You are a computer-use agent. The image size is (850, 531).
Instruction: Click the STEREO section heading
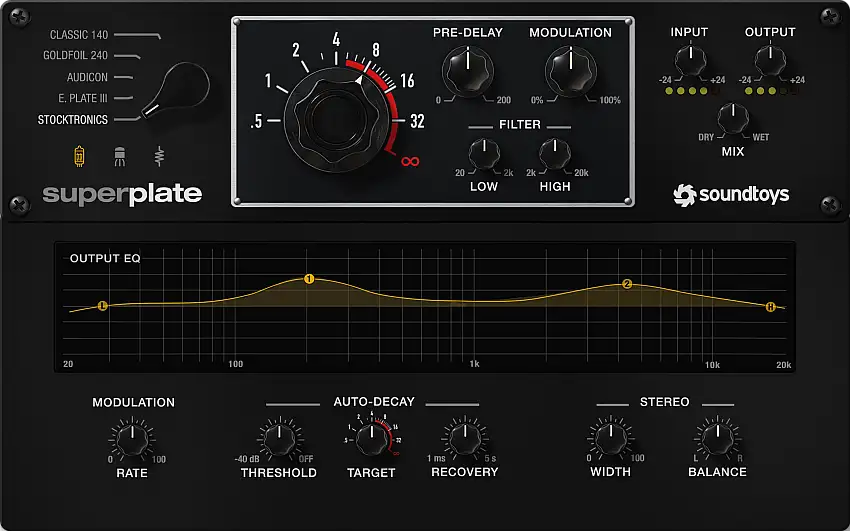(x=665, y=402)
